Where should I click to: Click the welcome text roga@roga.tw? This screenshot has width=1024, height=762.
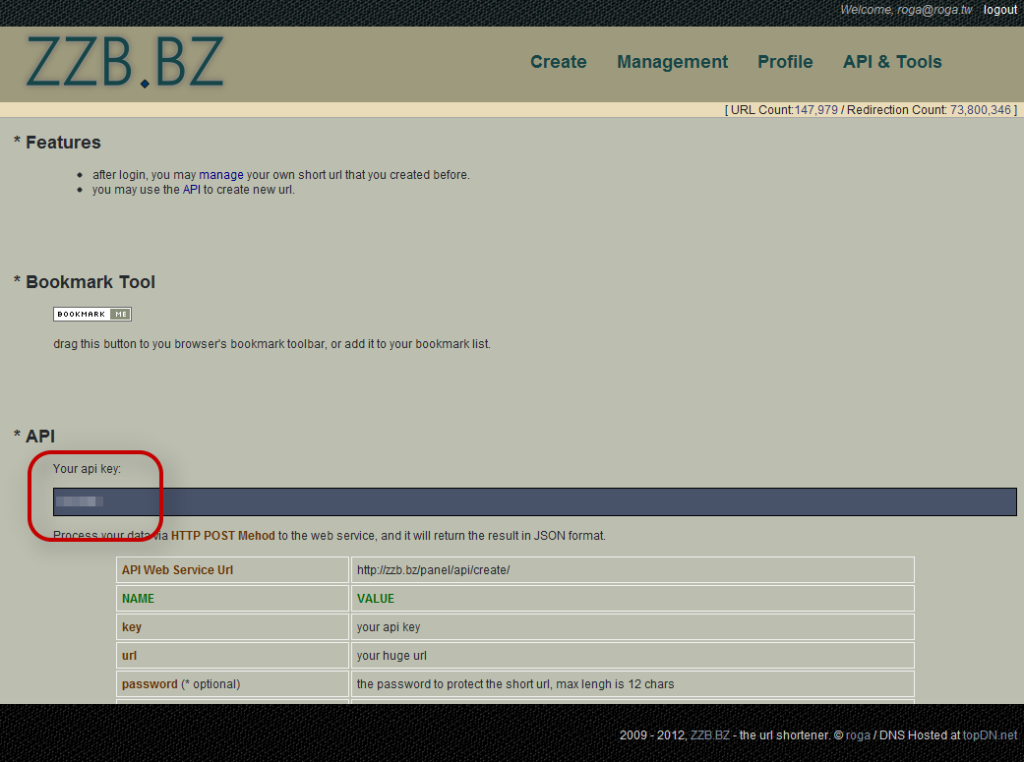[x=935, y=10]
